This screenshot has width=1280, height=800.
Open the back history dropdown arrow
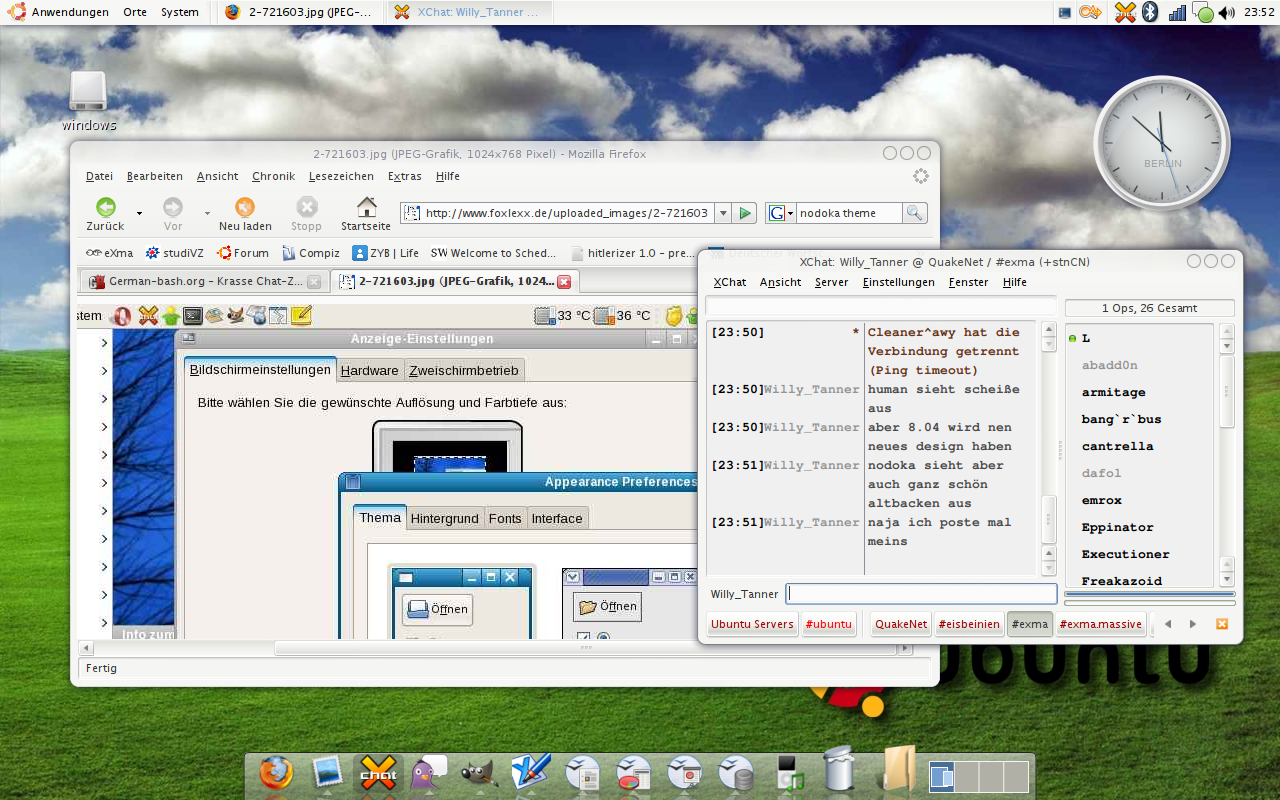click(x=139, y=213)
